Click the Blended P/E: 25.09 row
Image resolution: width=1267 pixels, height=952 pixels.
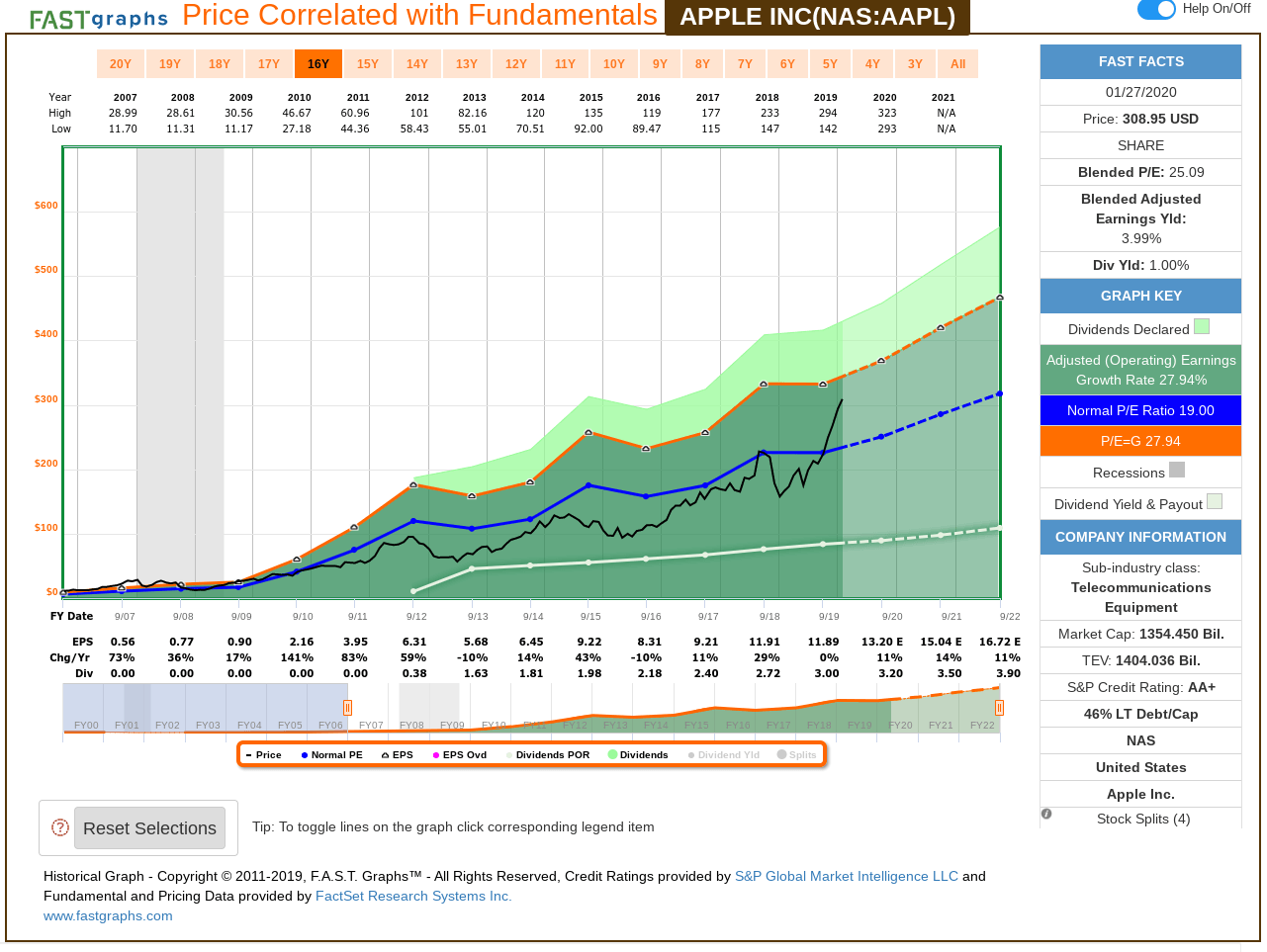click(x=1140, y=172)
